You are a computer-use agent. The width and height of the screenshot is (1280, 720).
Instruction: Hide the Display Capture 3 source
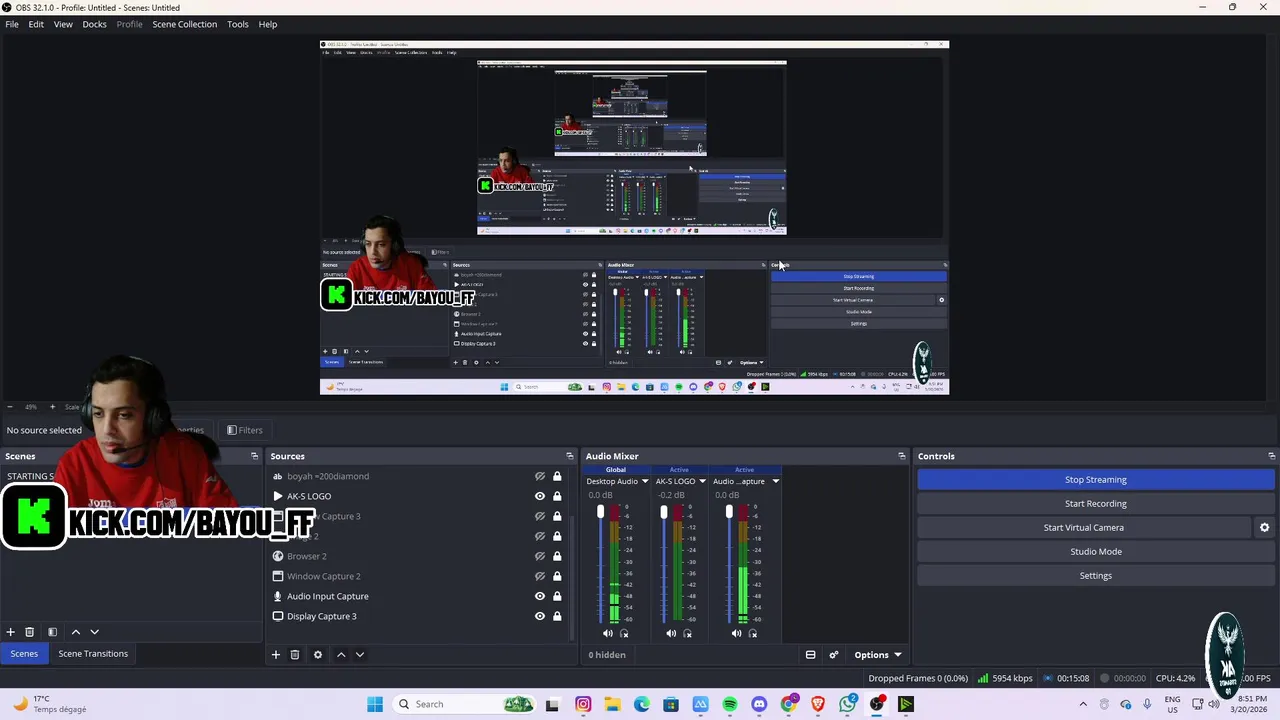pyautogui.click(x=540, y=616)
